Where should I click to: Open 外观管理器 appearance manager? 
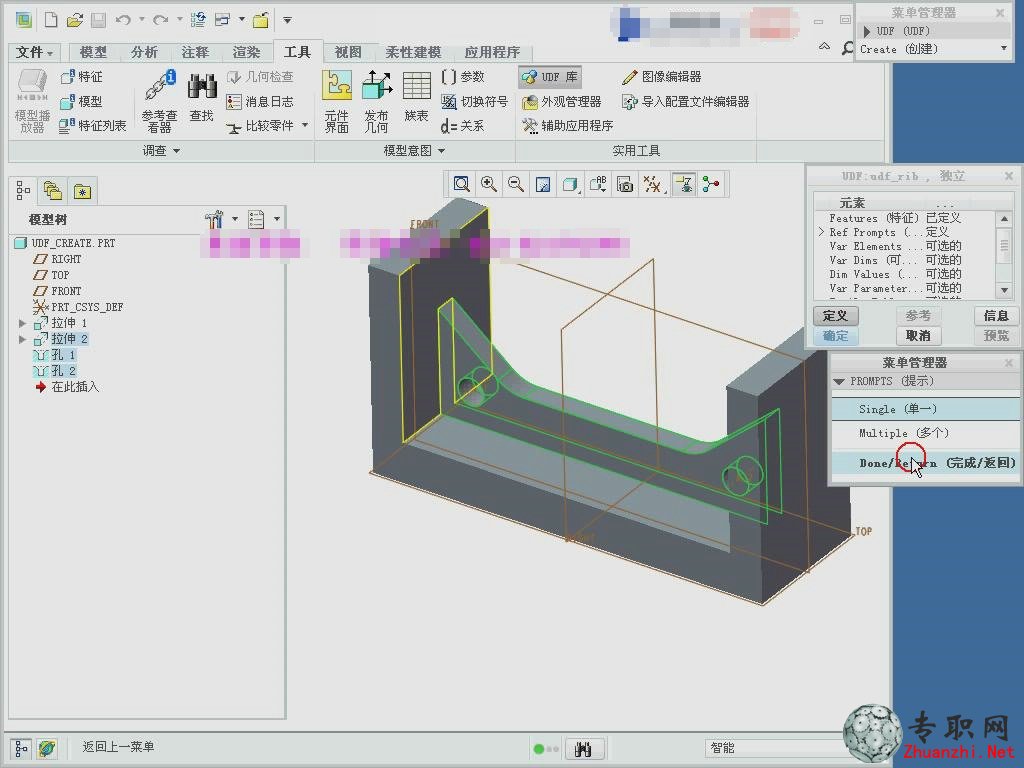coord(562,102)
